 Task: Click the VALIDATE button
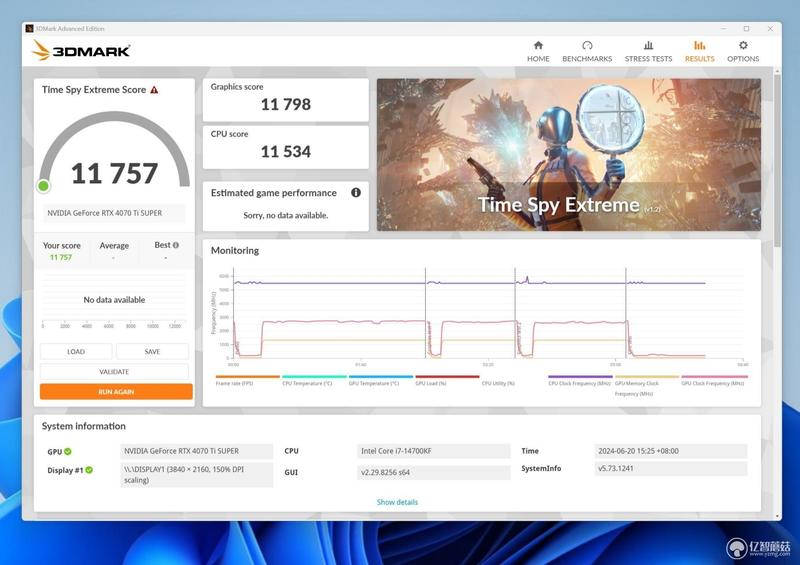(114, 371)
